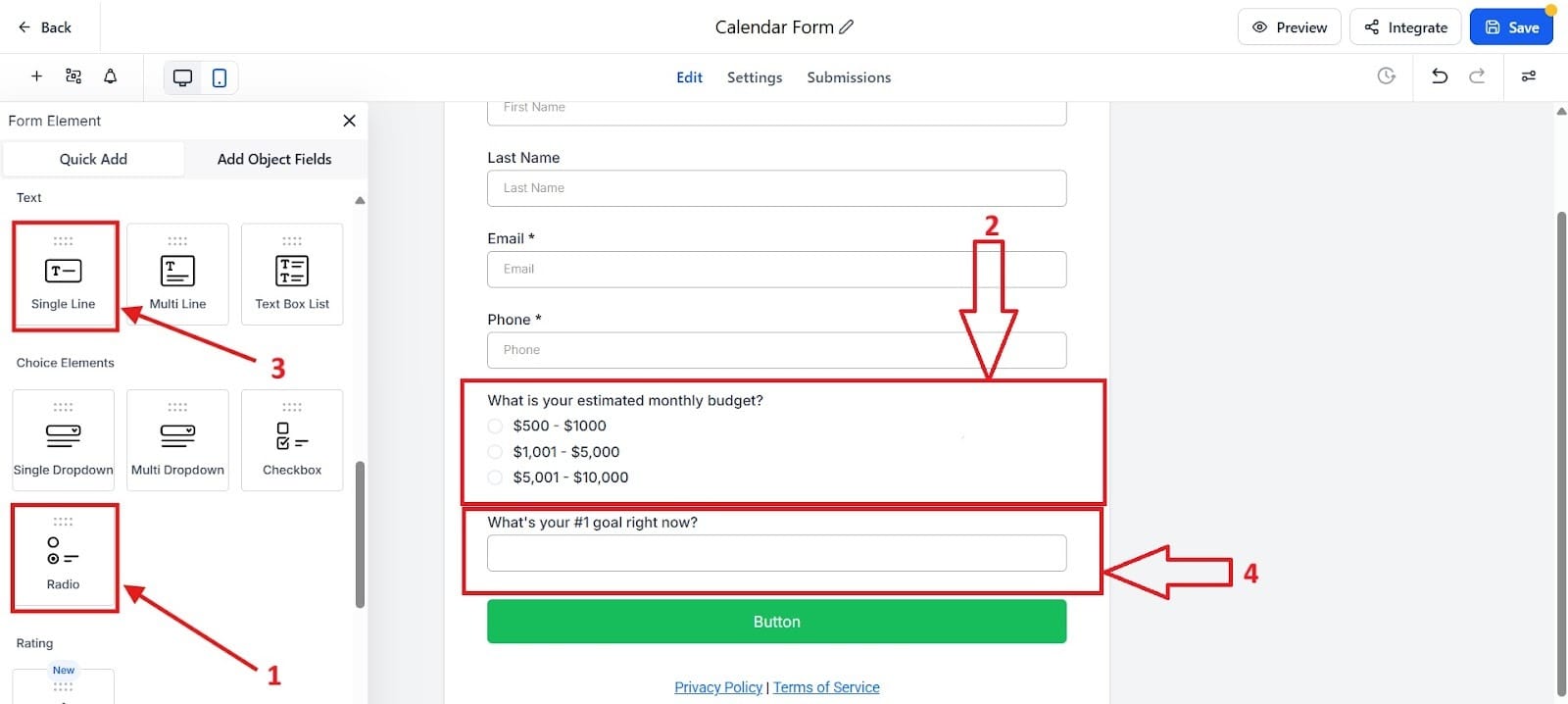Switch to the Submissions tab
The height and width of the screenshot is (704, 1568).
[x=849, y=76]
